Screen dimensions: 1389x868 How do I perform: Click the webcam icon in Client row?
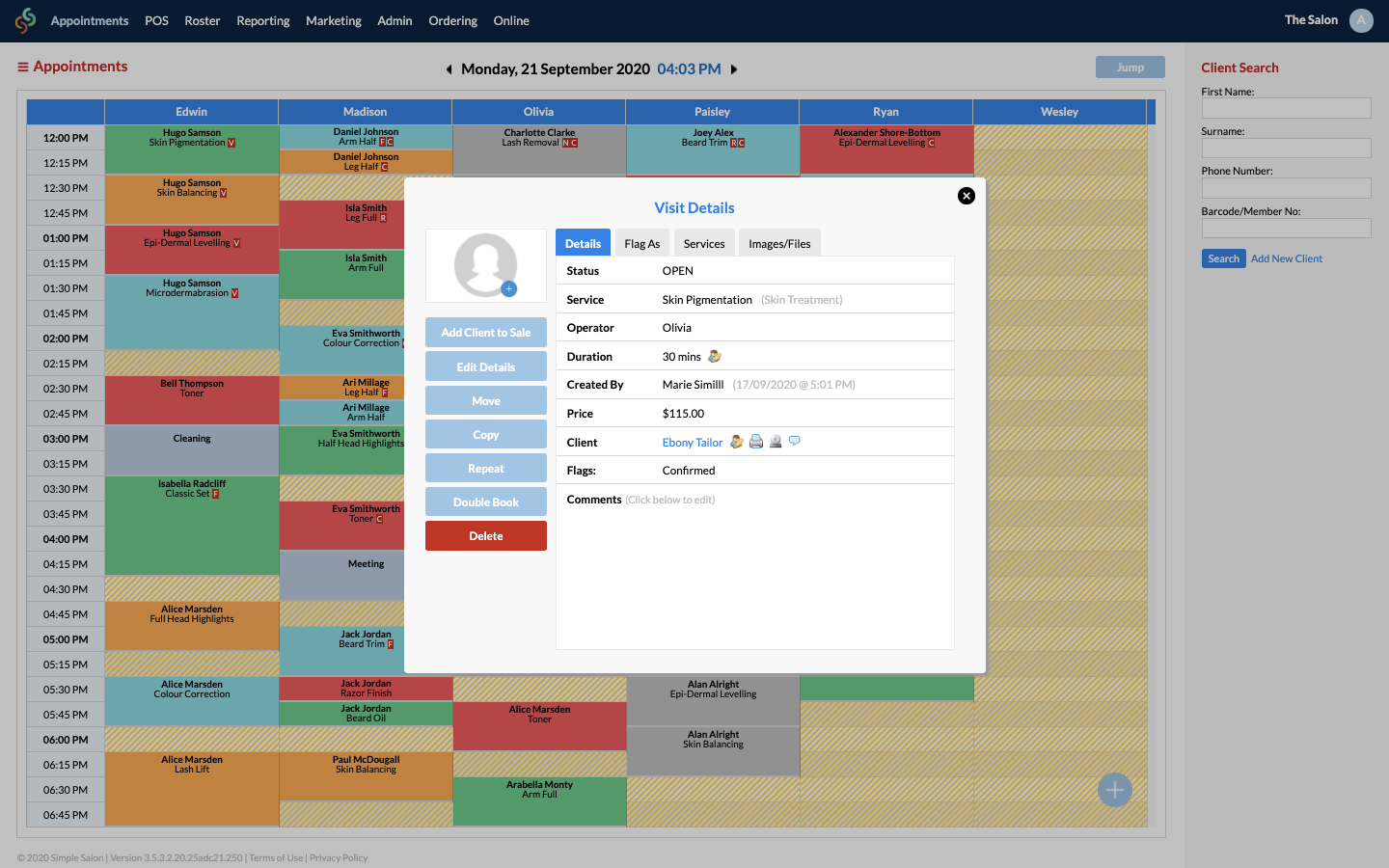776,442
